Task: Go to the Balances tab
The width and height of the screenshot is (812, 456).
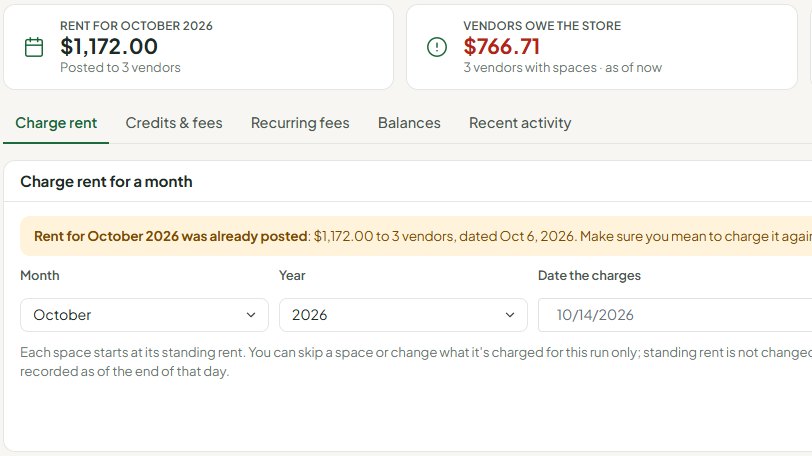Action: (x=409, y=123)
